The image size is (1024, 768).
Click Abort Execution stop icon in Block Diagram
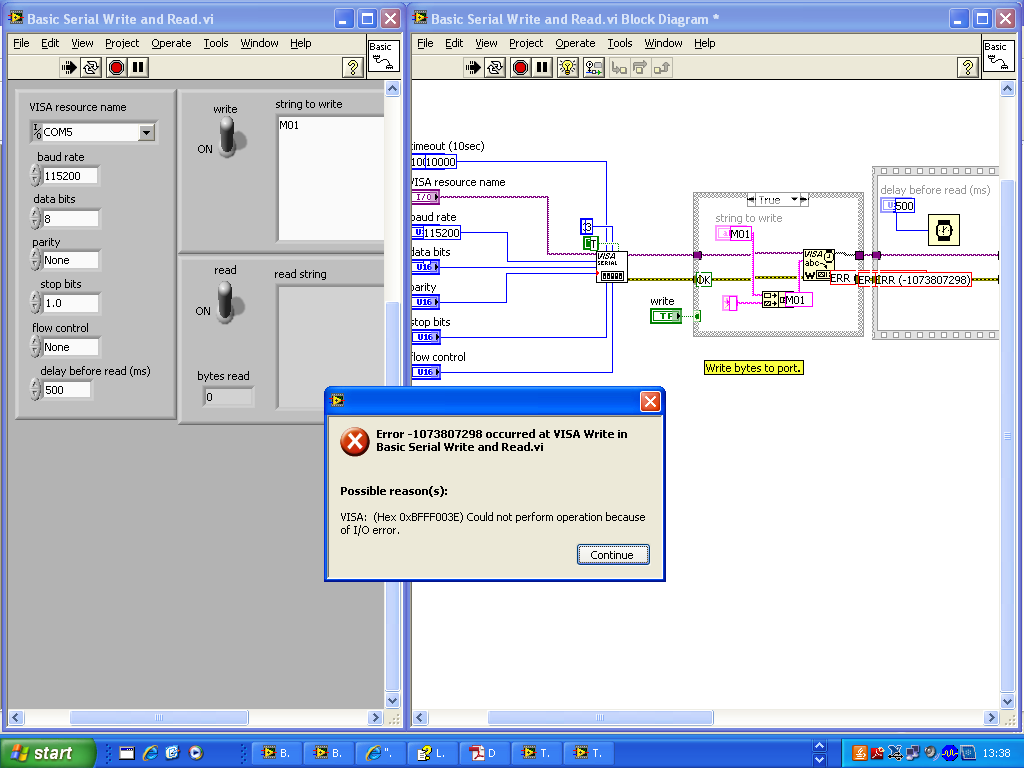click(x=520, y=67)
